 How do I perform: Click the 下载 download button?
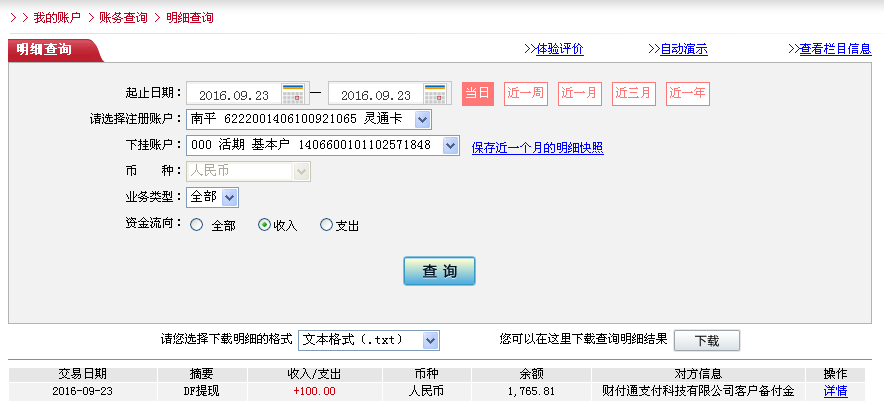[x=706, y=340]
